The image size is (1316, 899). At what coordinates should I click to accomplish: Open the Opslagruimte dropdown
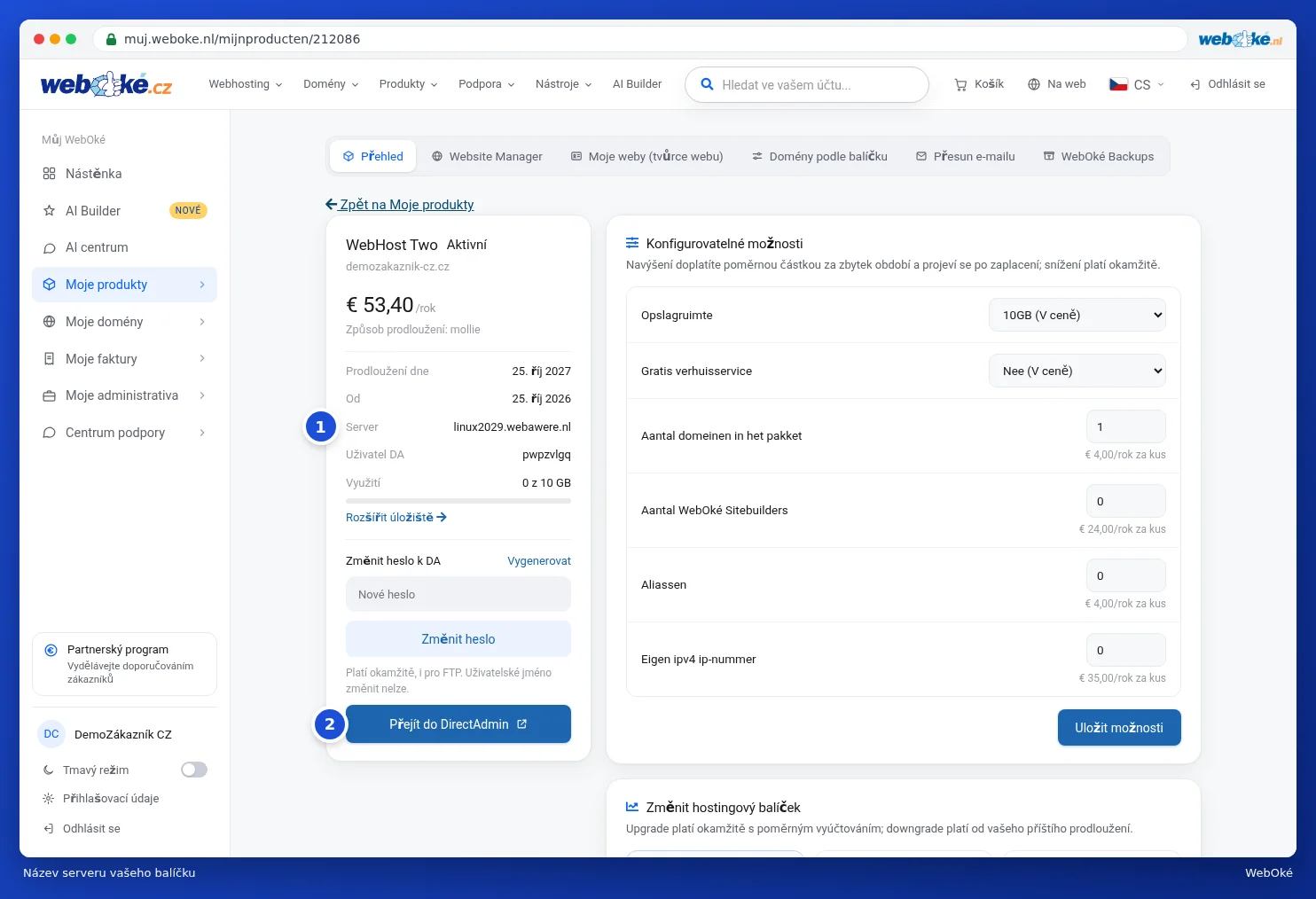1077,315
